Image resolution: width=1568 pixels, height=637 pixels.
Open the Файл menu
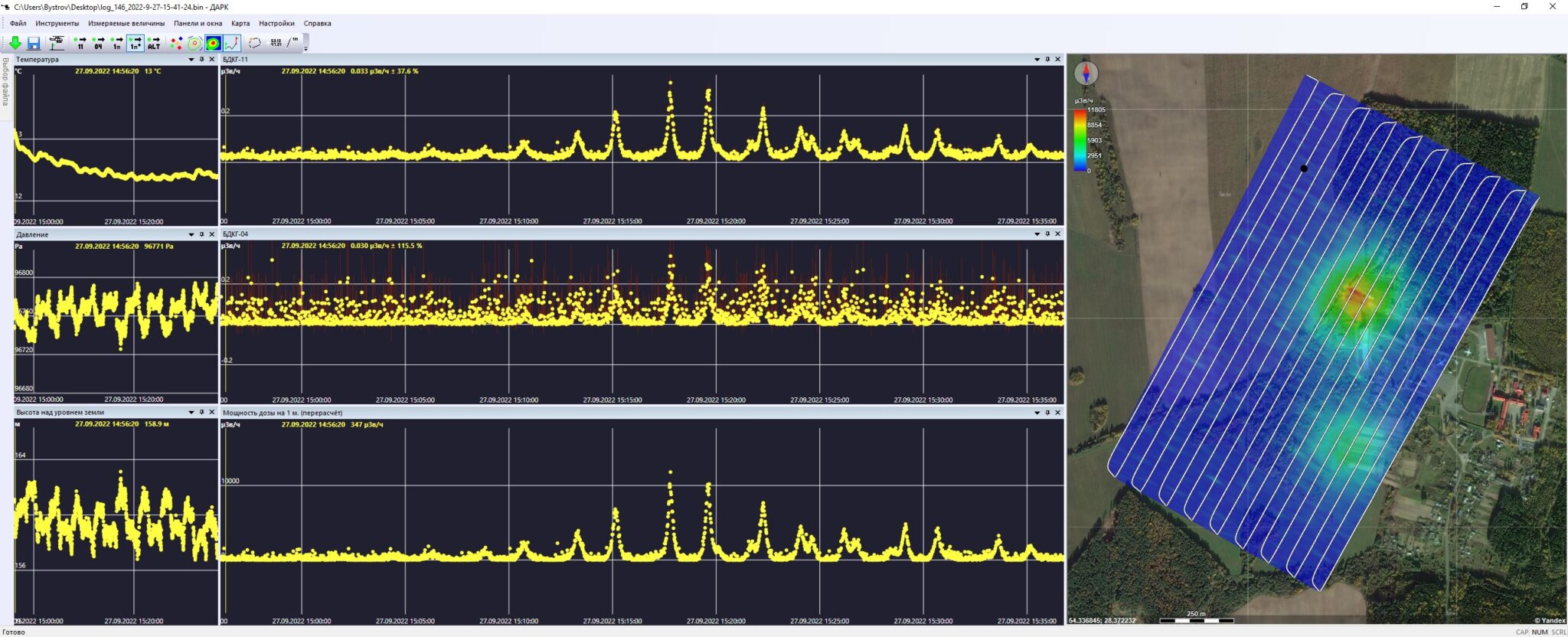coord(18,23)
